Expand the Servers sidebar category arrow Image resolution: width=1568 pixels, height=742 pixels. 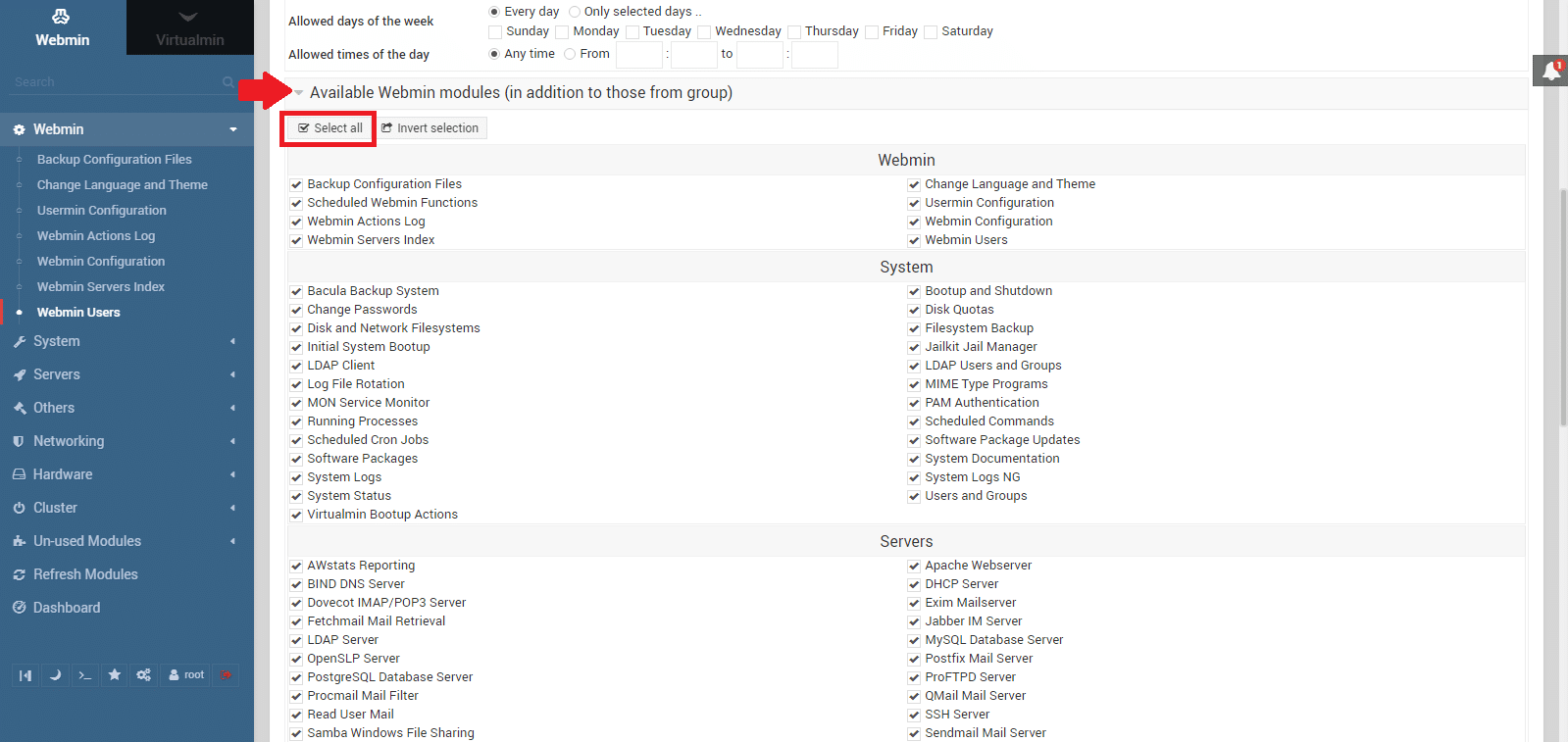click(x=233, y=374)
